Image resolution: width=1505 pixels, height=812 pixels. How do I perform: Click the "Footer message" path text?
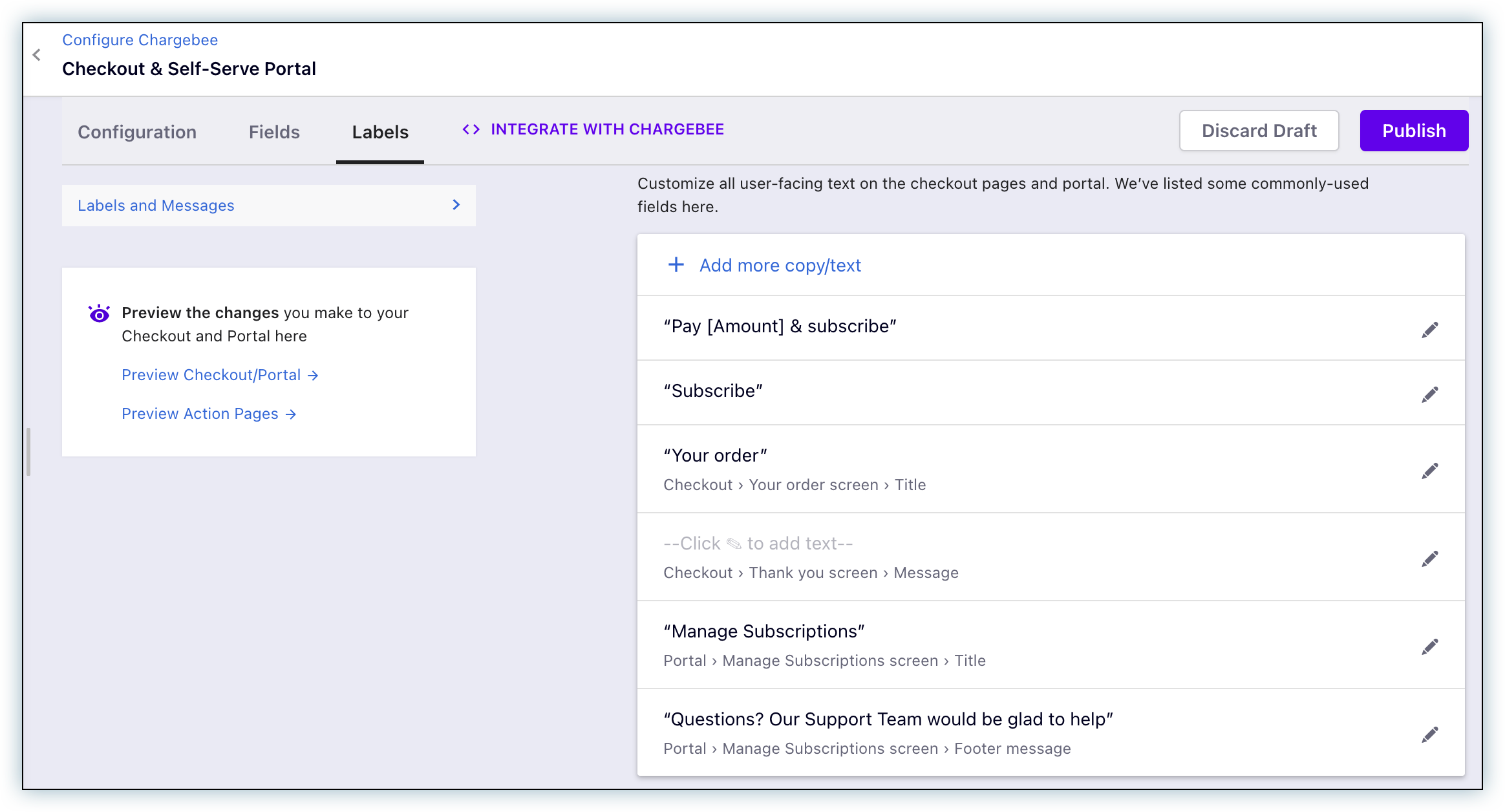tap(1012, 749)
